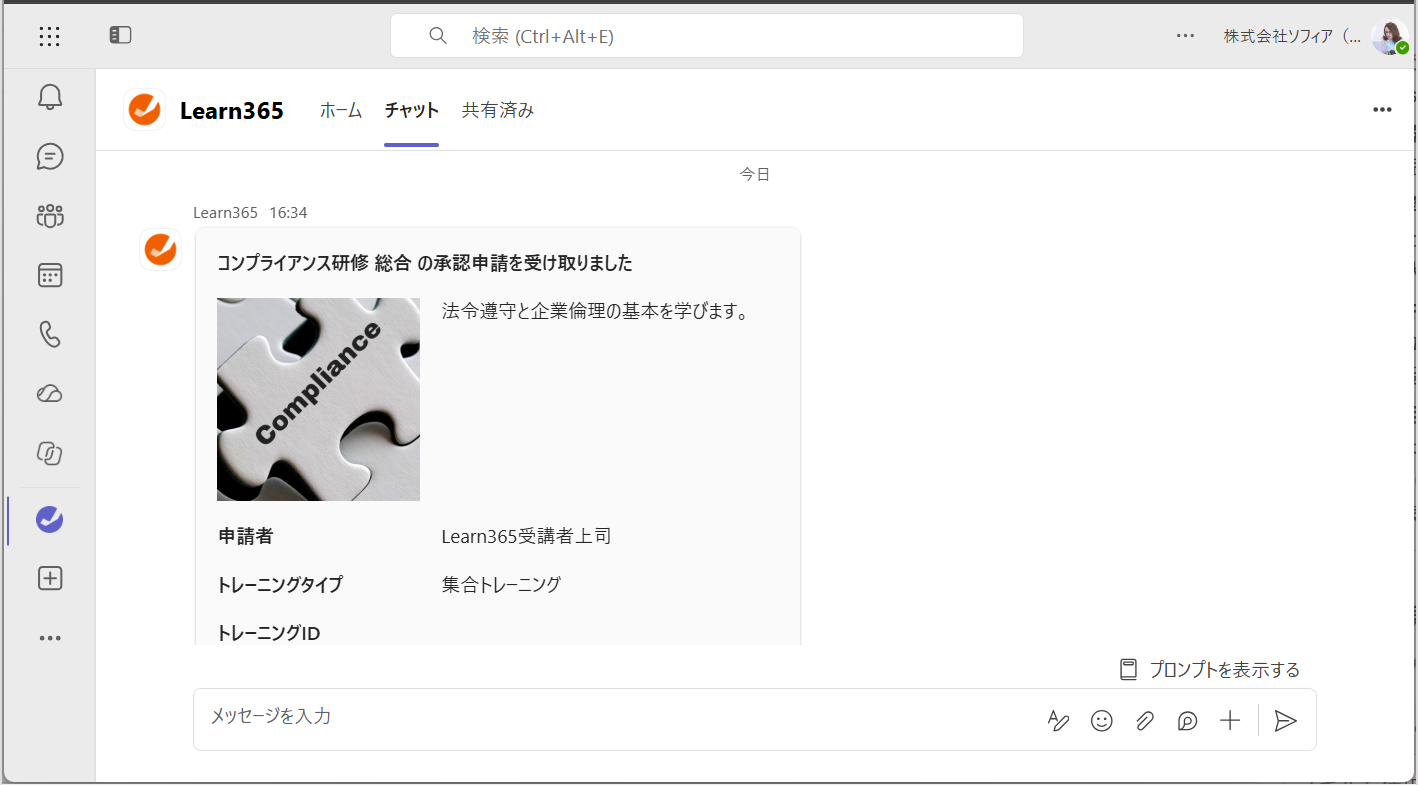Toggle the sidebar panel icon in title bar
The image size is (1418, 785).
[x=120, y=36]
